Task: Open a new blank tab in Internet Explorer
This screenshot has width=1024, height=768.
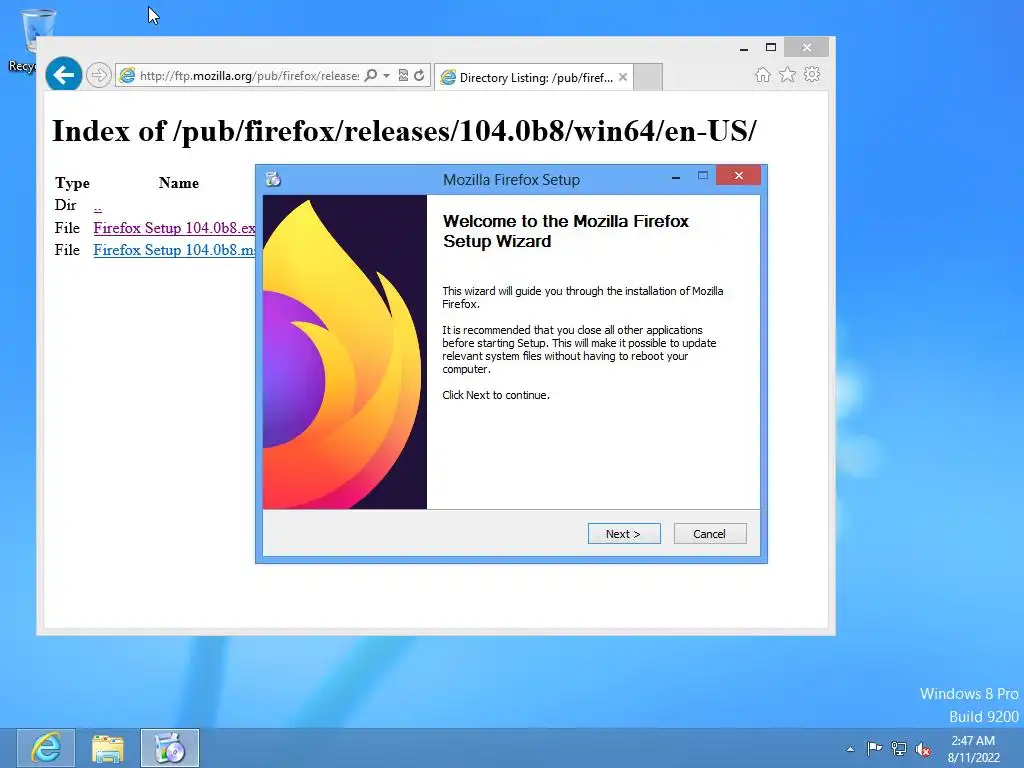Action: coord(648,77)
